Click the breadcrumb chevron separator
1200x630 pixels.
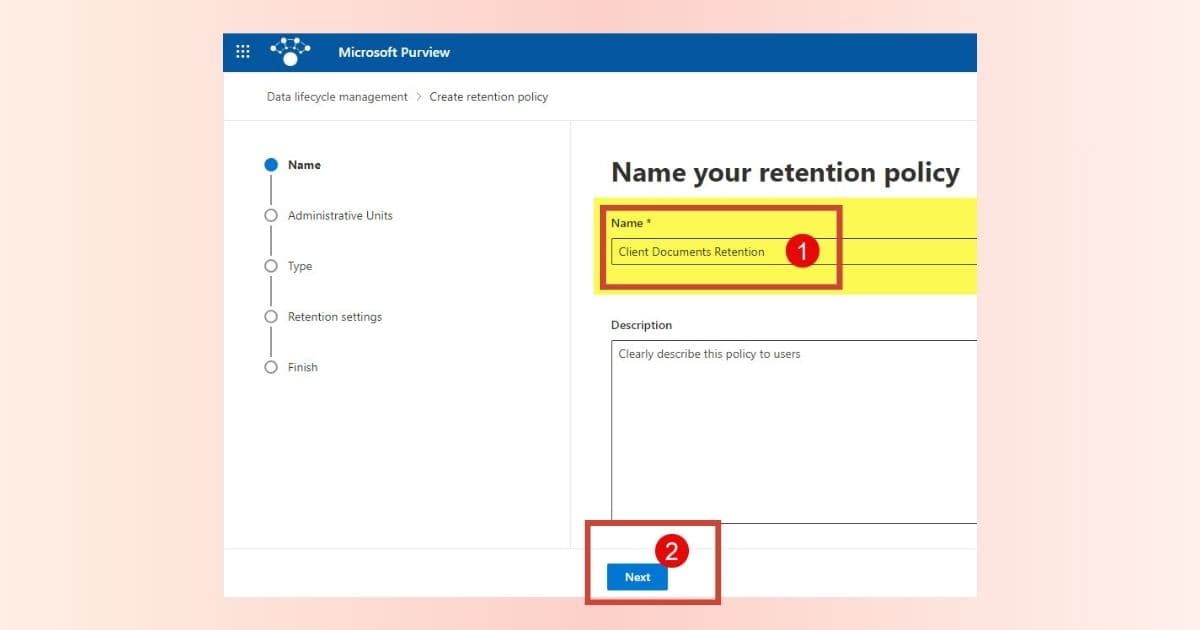coord(418,97)
